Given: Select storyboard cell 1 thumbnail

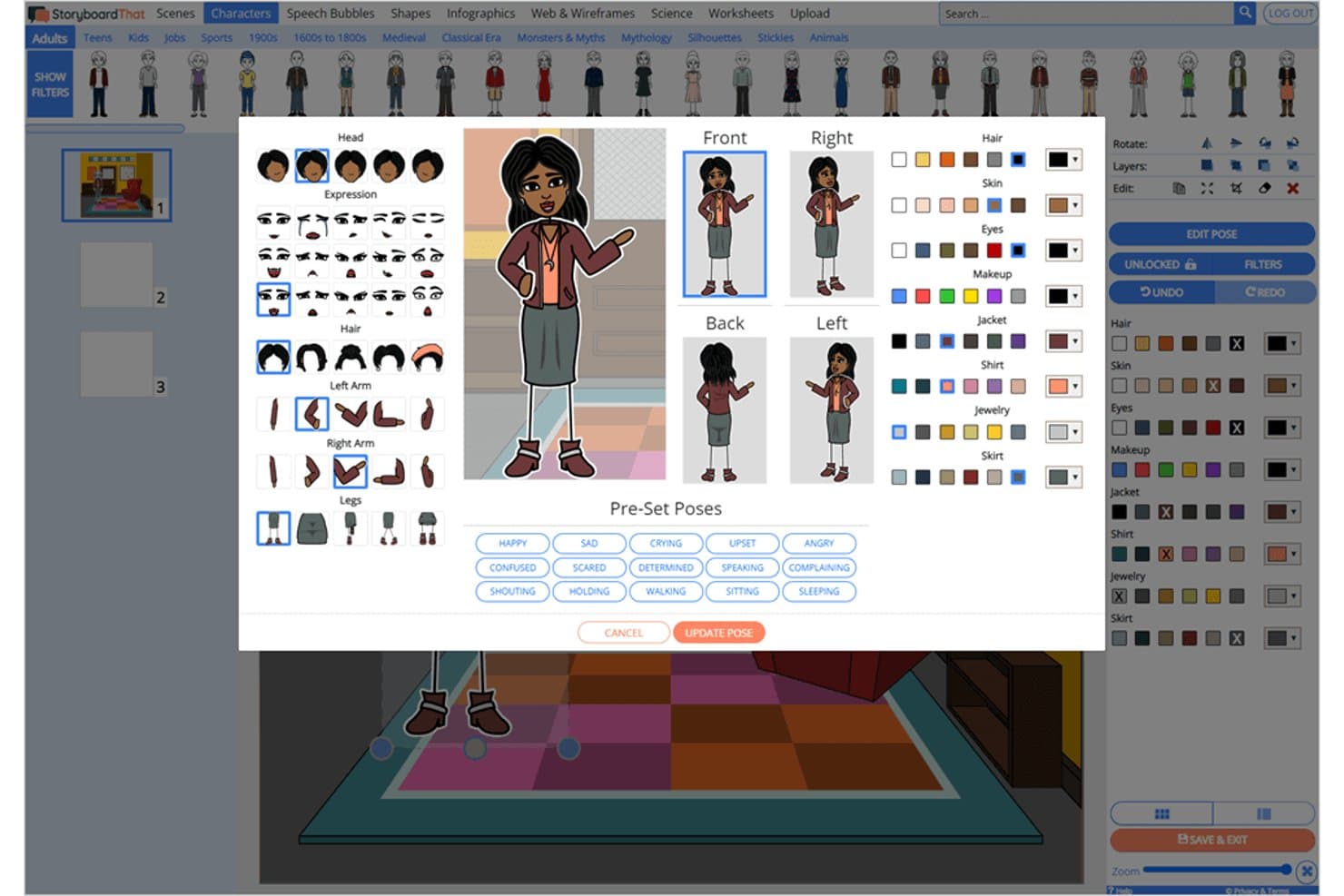Looking at the screenshot, I should pyautogui.click(x=116, y=185).
